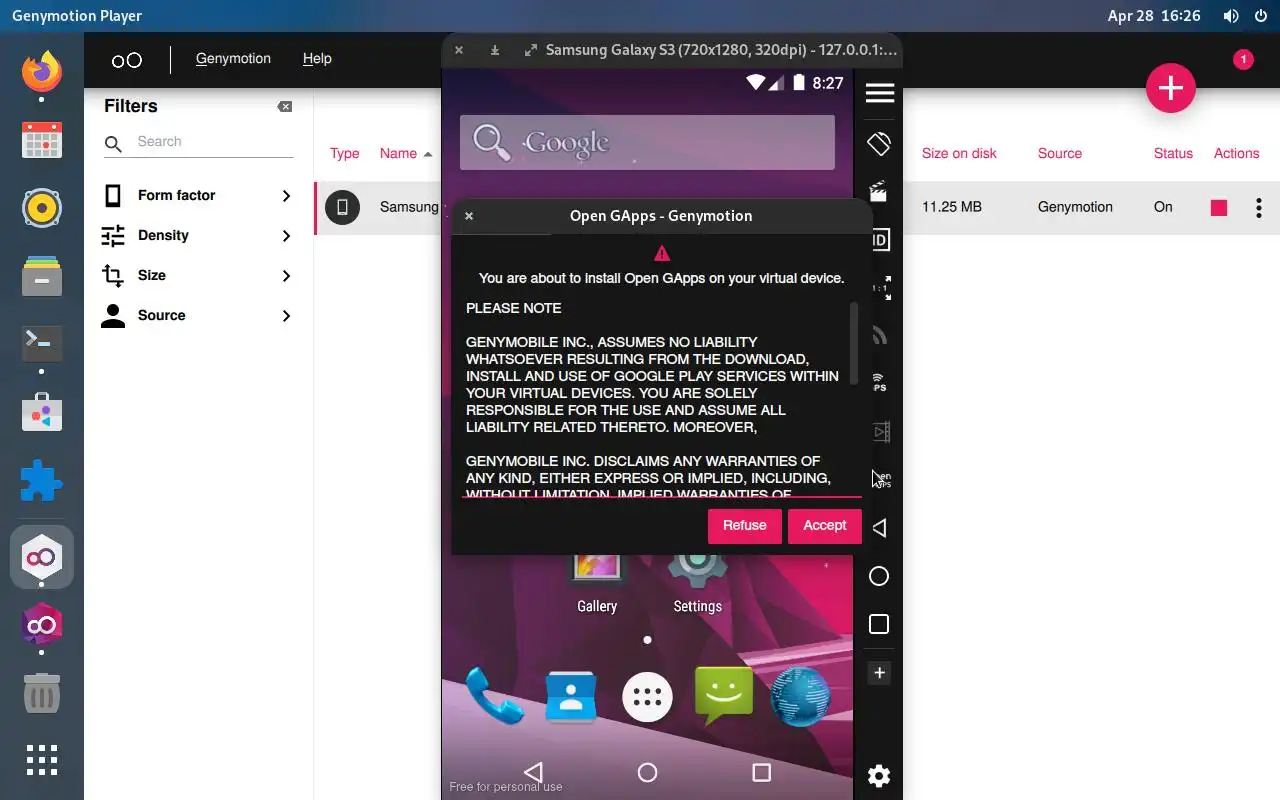The image size is (1280, 800).
Task: Click the toolbar Back triangle button
Action: [879, 528]
